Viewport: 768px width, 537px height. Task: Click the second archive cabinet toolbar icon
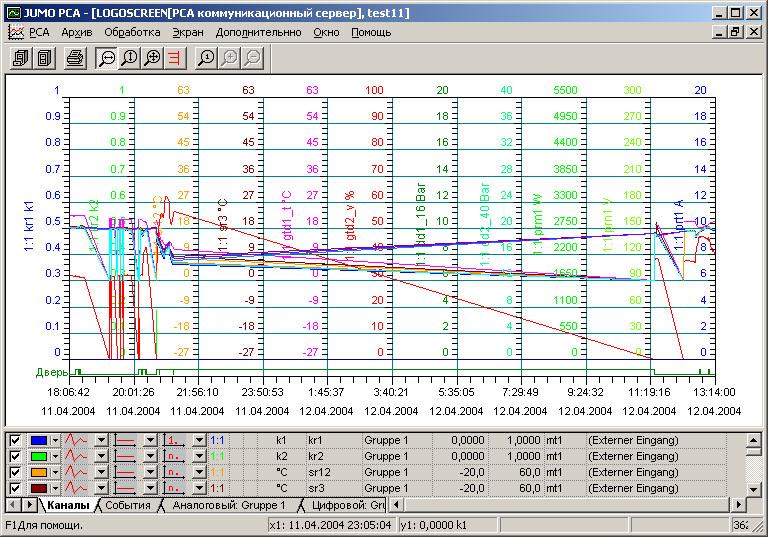pos(45,58)
